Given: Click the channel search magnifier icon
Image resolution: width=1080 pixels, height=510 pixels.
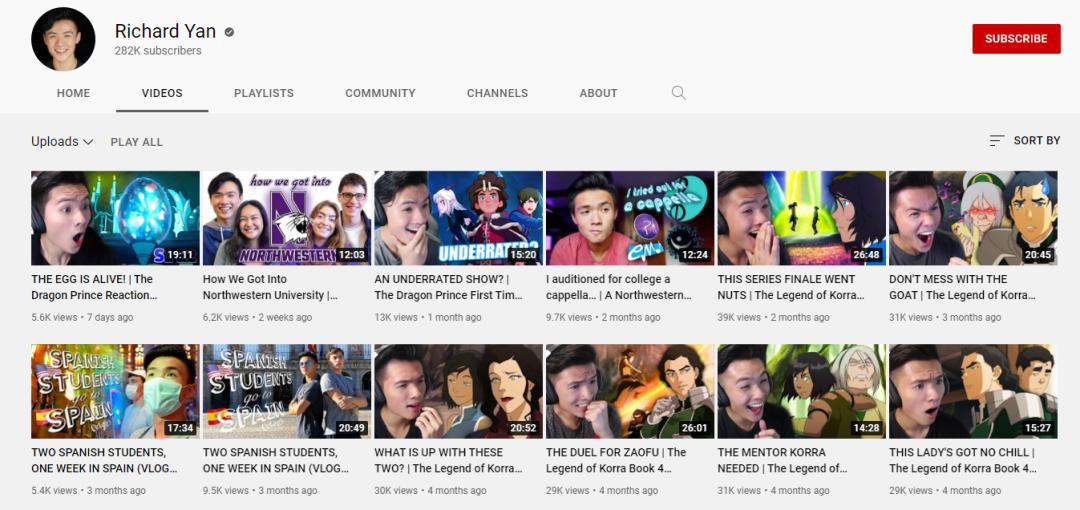Looking at the screenshot, I should [679, 93].
